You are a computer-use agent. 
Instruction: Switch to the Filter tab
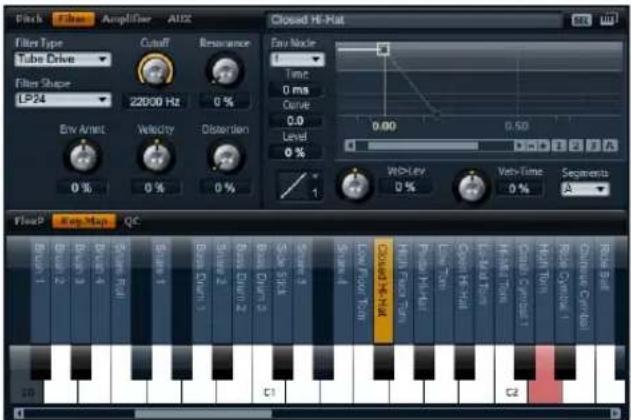(73, 19)
